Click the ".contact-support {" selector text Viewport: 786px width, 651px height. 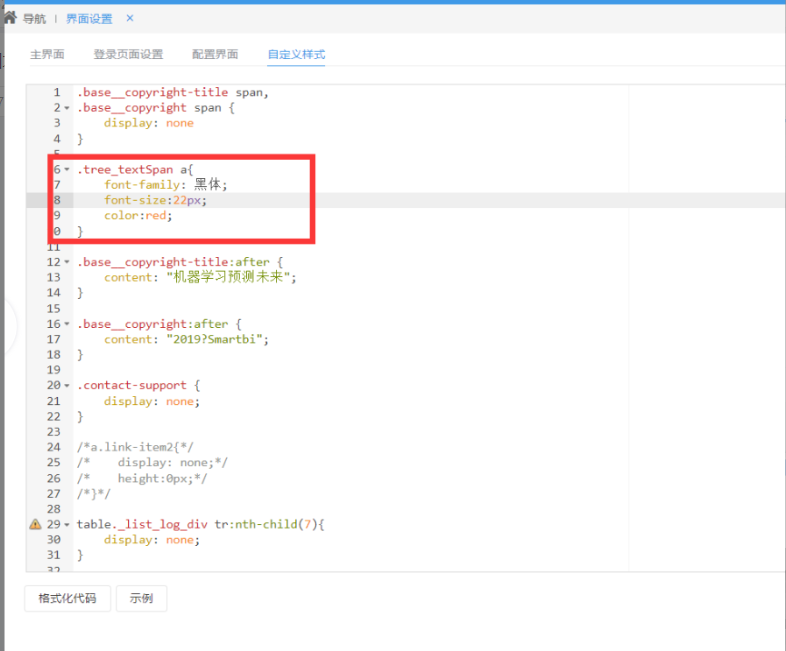tap(139, 385)
